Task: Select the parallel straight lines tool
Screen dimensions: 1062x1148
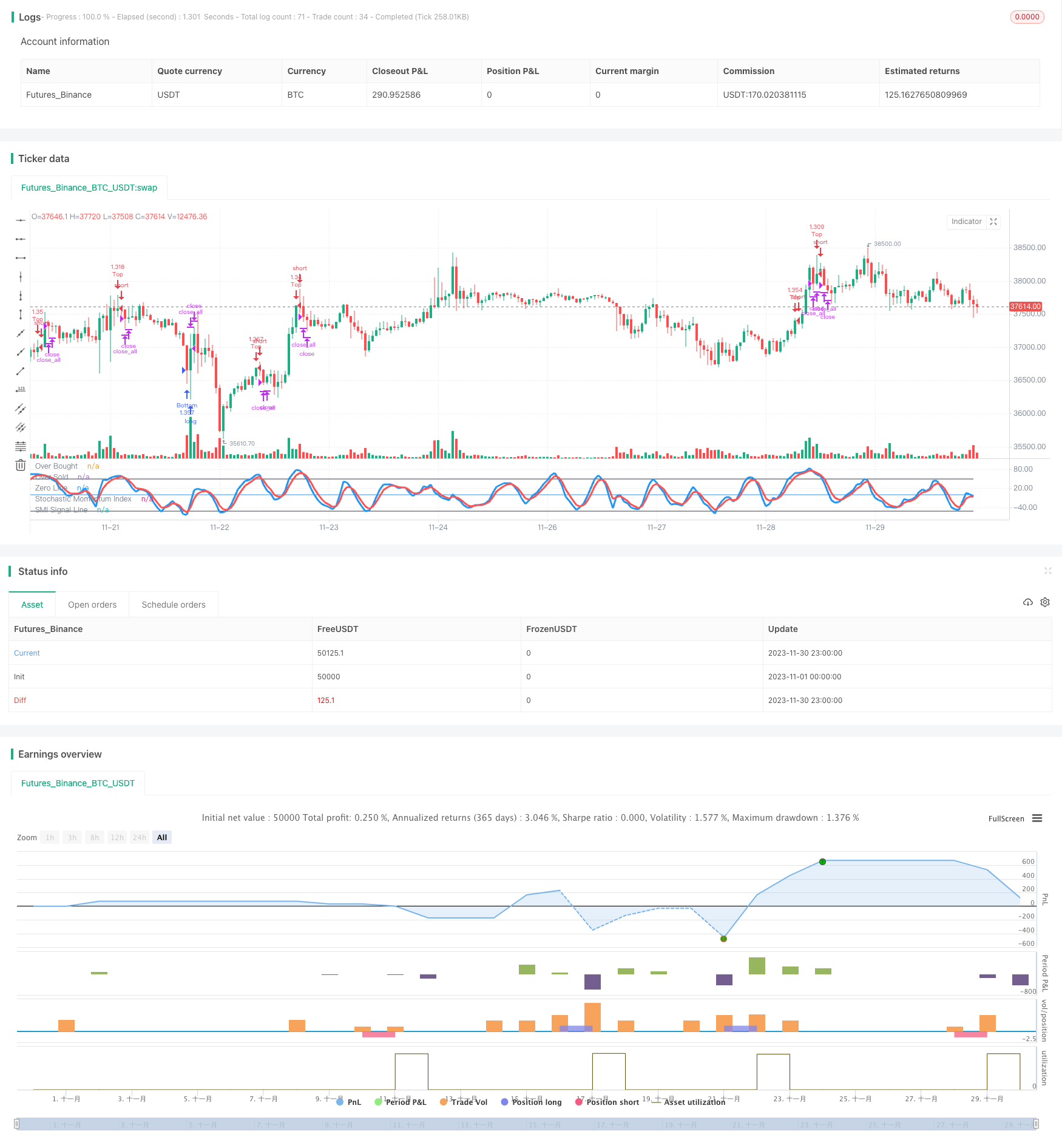Action: click(21, 427)
